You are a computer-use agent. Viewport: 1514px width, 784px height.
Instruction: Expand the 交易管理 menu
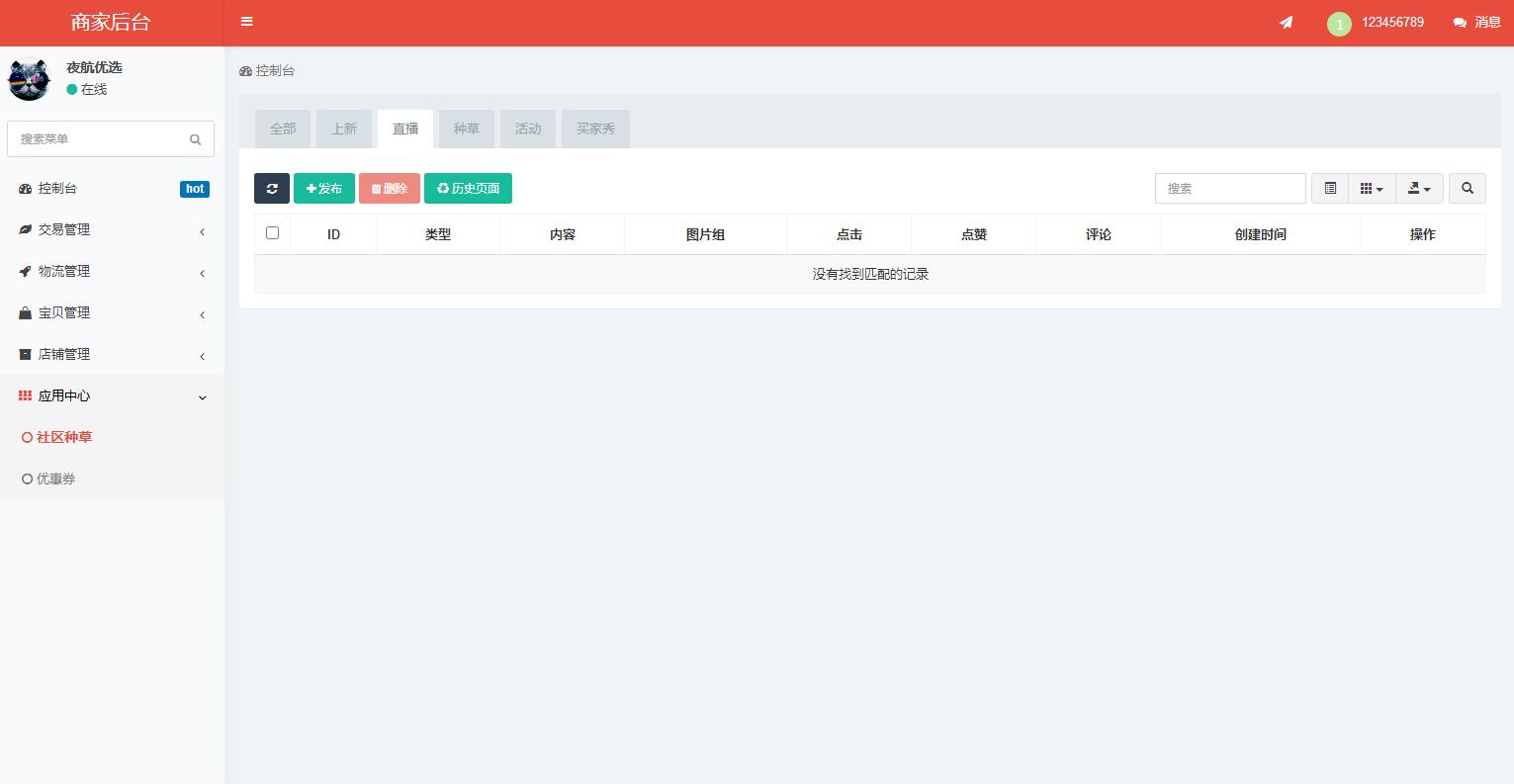point(111,229)
